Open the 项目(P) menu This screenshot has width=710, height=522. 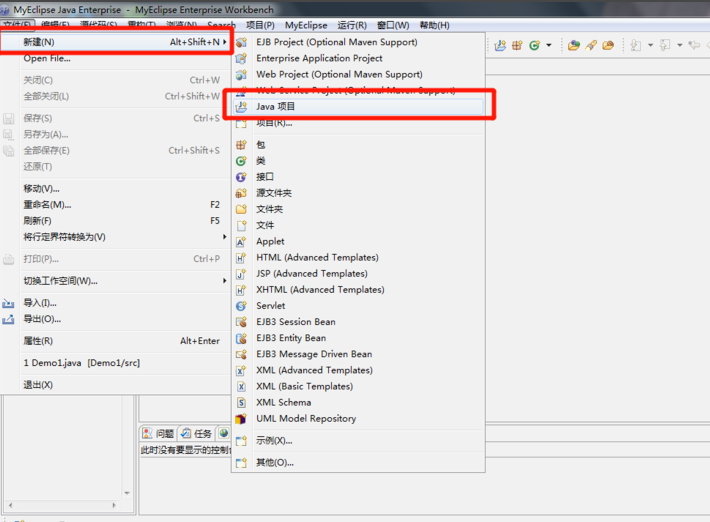pos(260,25)
